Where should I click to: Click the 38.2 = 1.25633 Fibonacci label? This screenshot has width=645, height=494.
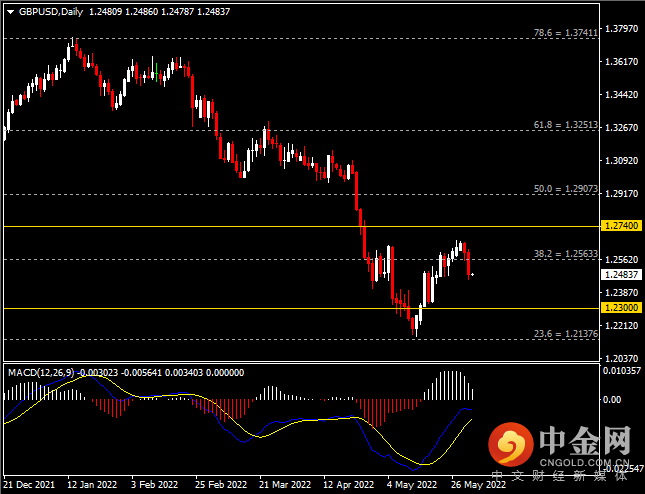[566, 254]
